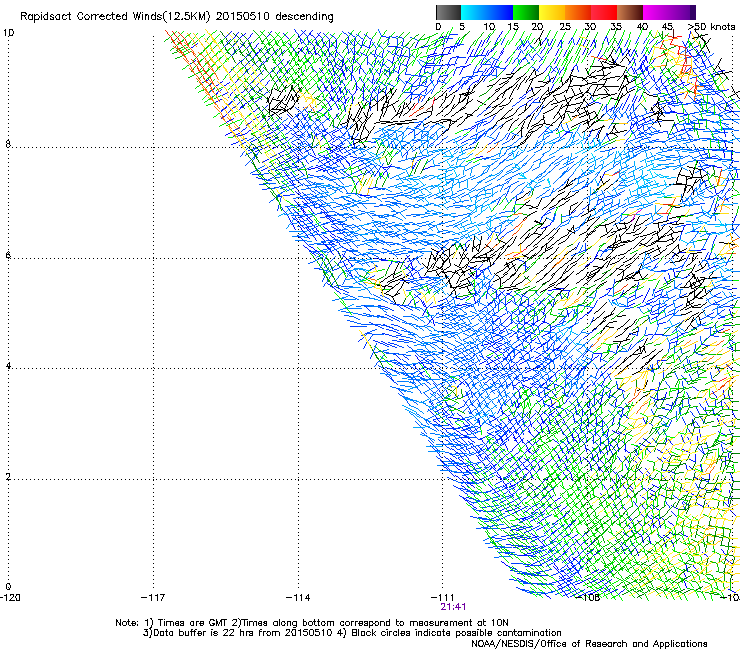Click the legend label '25'

pyautogui.click(x=565, y=27)
